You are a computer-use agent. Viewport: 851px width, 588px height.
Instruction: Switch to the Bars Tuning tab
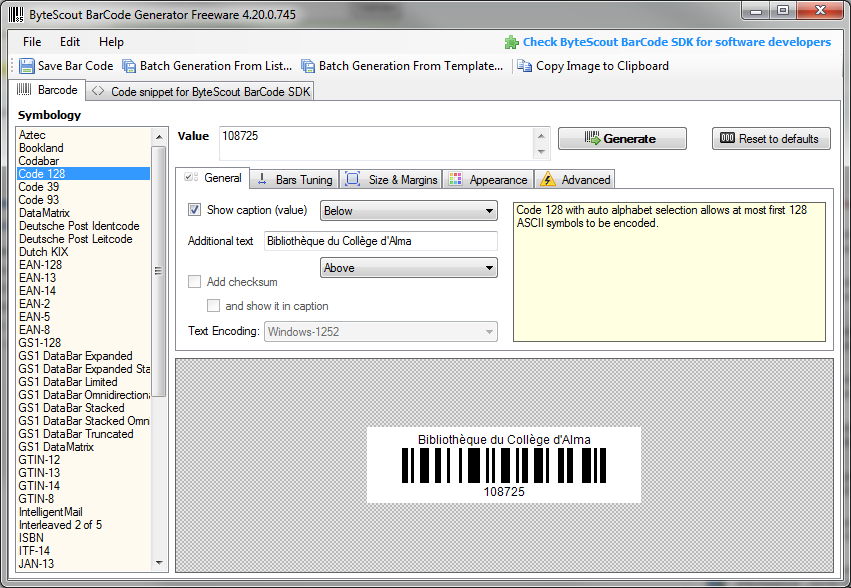coord(295,179)
